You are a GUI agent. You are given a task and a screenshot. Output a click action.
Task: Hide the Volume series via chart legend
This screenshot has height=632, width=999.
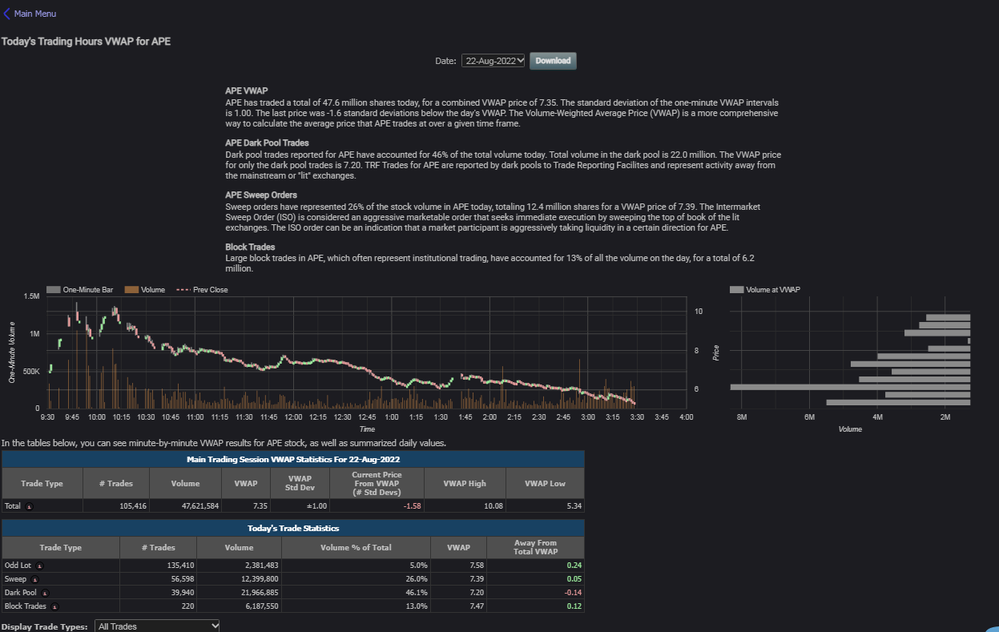click(133, 290)
